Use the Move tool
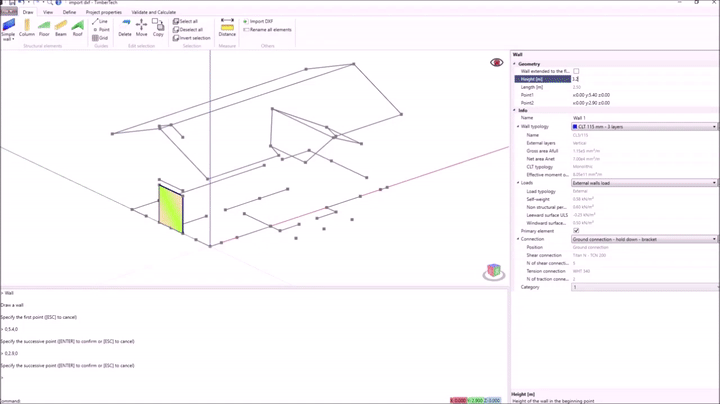The height and width of the screenshot is (404, 720). click(142, 27)
